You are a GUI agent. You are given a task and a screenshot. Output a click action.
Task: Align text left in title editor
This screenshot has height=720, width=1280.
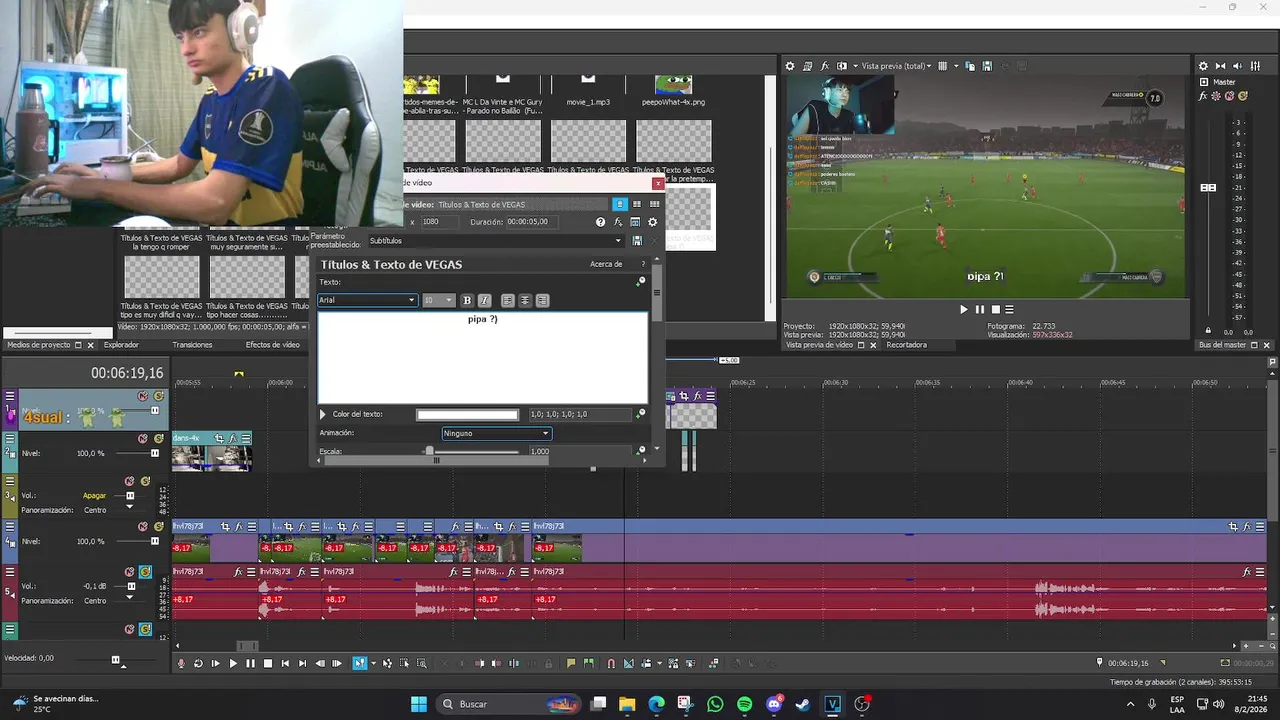(508, 300)
